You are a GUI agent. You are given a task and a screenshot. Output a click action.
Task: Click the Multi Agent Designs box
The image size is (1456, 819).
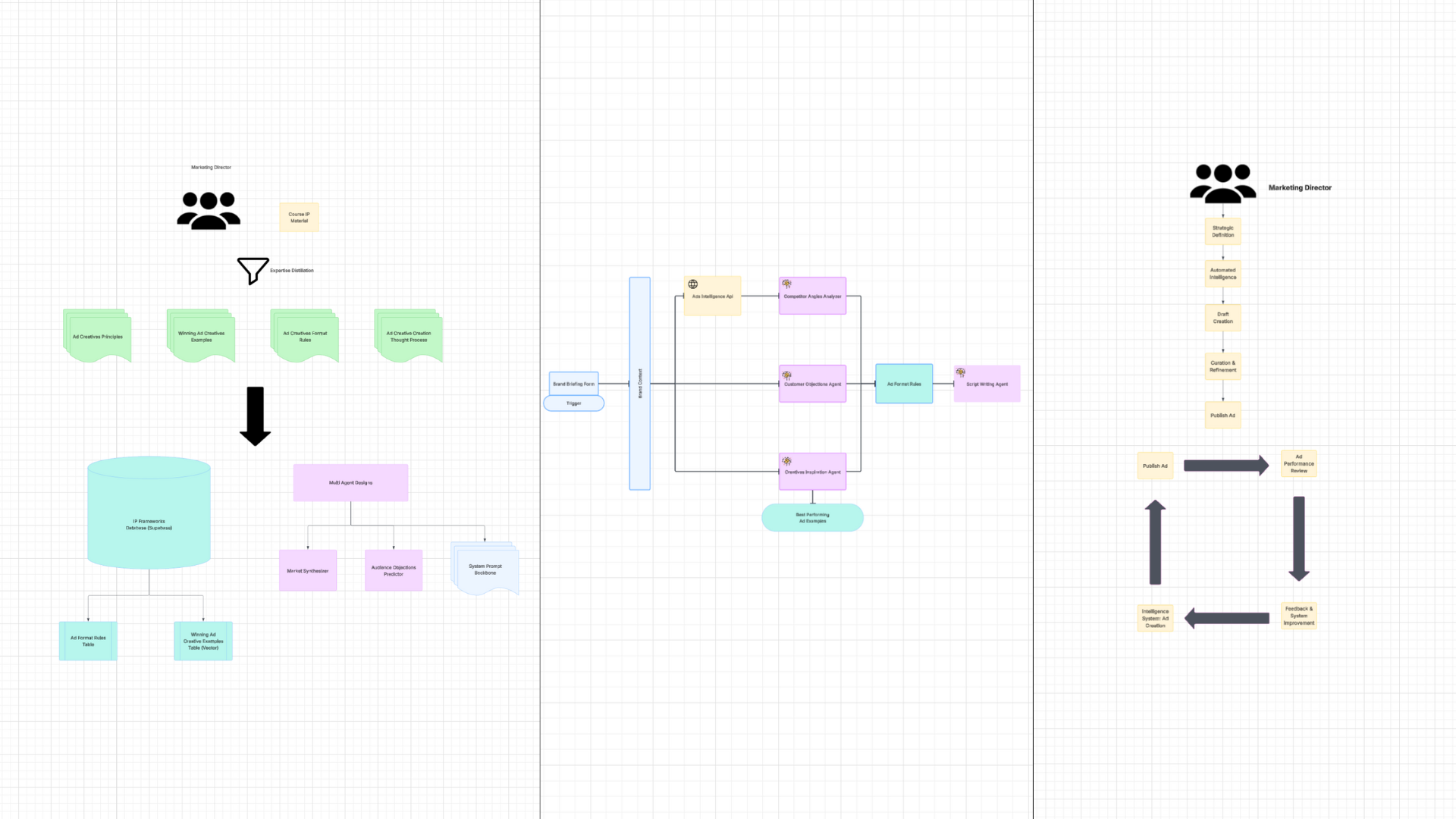350,483
